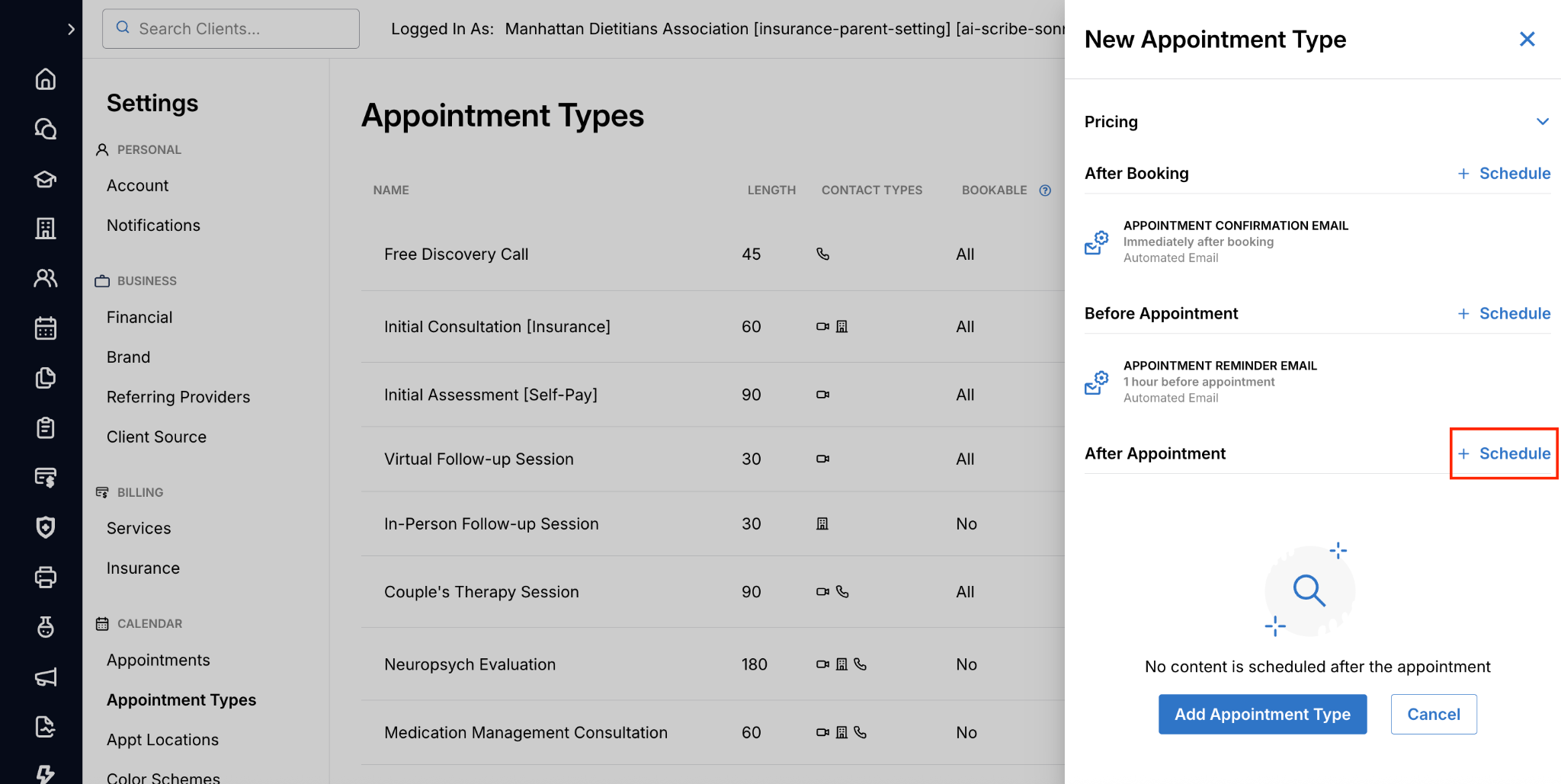1561x784 pixels.
Task: Click the Appointment Confirmation Email gear icon
Action: (x=1096, y=242)
